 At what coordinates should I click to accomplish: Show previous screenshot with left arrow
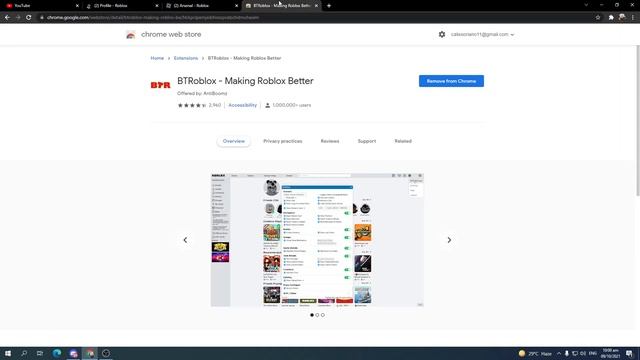pos(185,240)
